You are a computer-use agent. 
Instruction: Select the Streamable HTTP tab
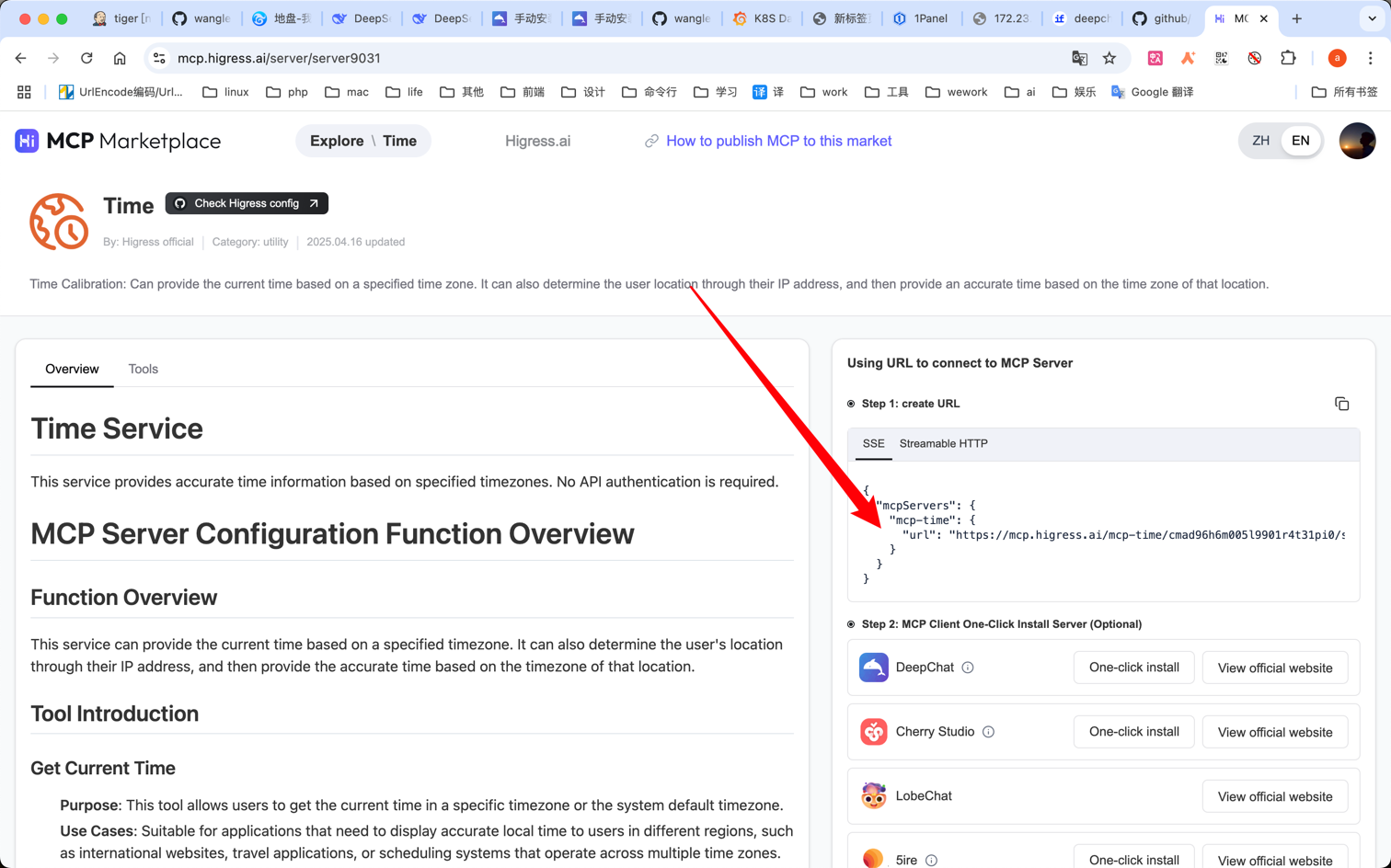(x=943, y=443)
